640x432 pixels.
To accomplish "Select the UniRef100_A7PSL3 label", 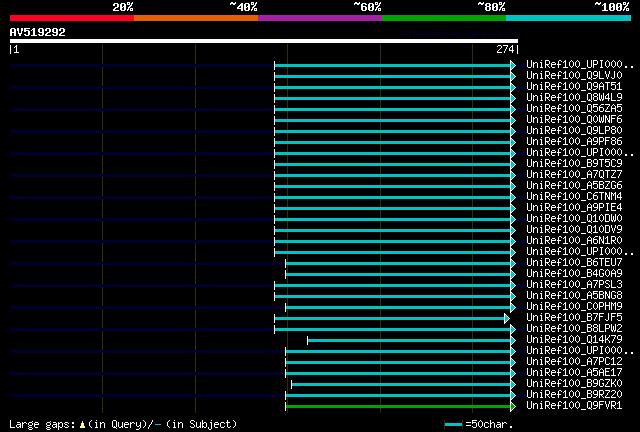I will click(x=574, y=285).
